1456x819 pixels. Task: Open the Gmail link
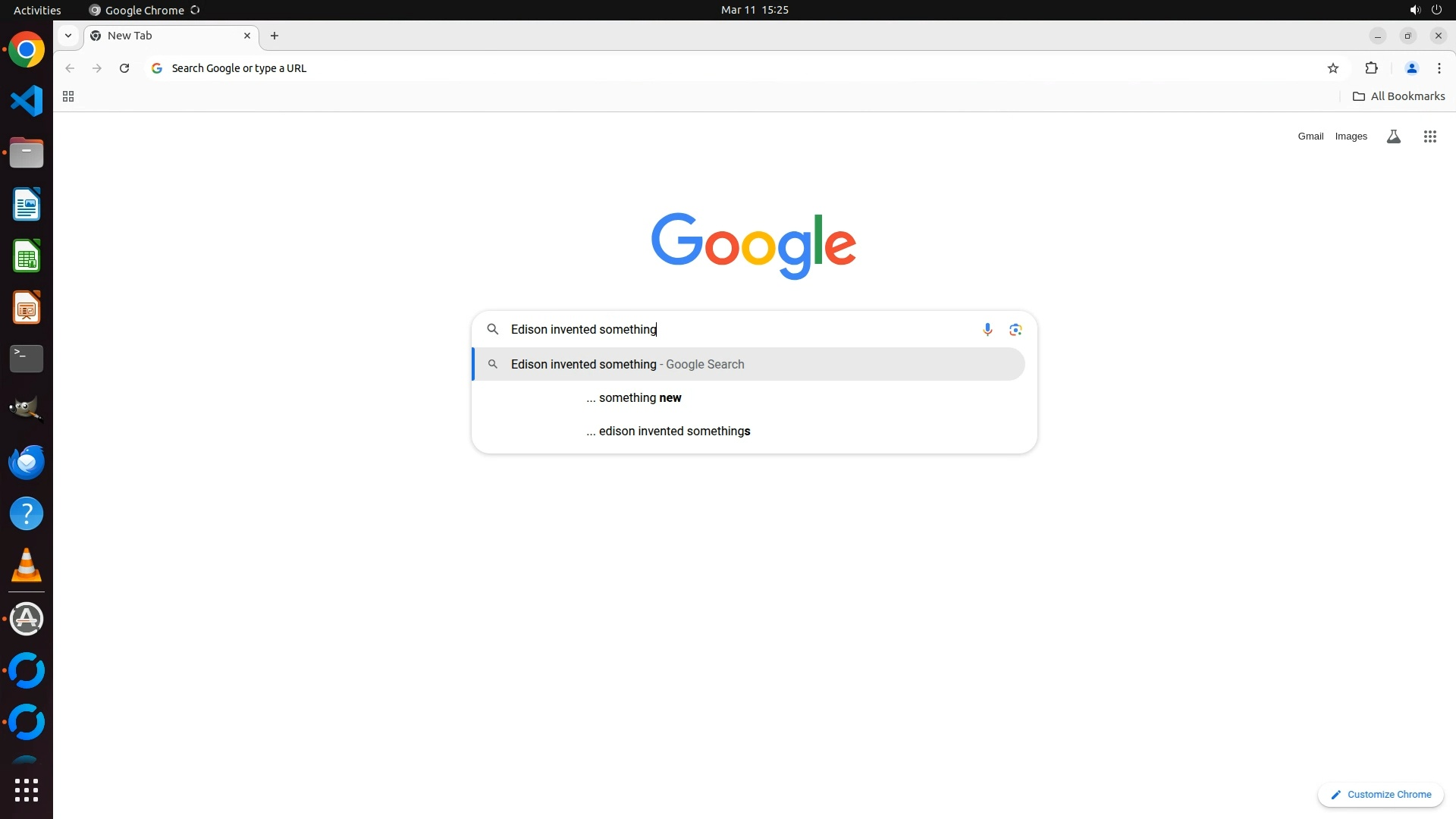pos(1310,136)
